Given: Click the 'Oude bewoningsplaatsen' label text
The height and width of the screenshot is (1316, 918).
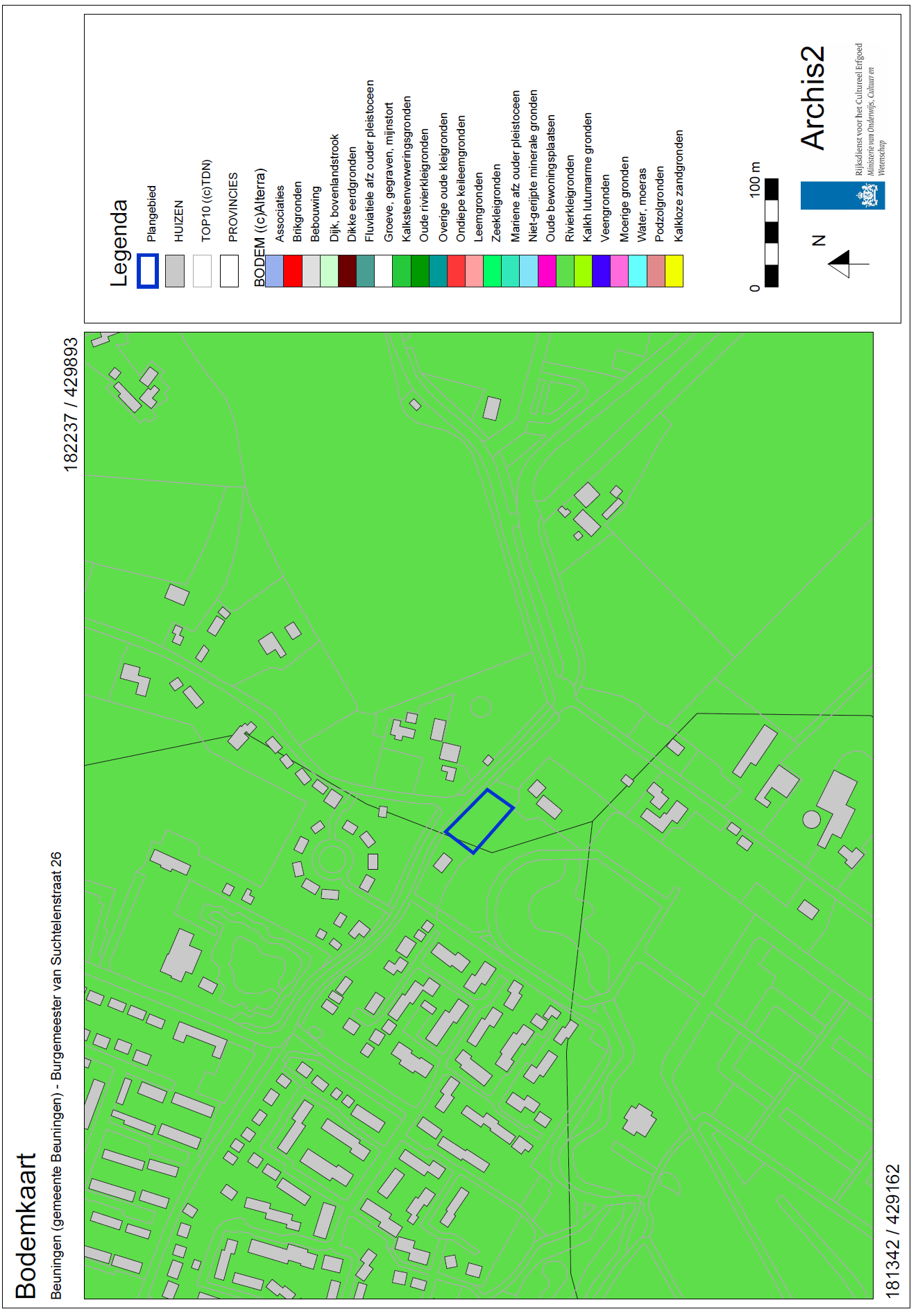Looking at the screenshot, I should [x=551, y=178].
